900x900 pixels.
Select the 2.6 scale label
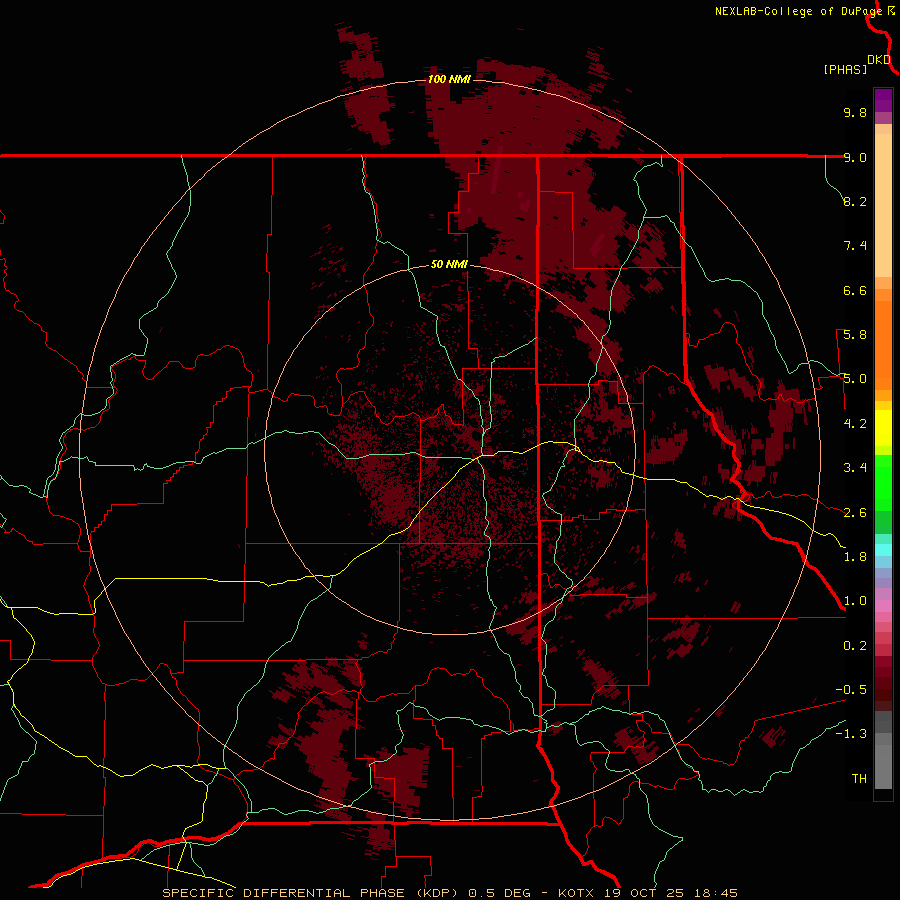[855, 513]
